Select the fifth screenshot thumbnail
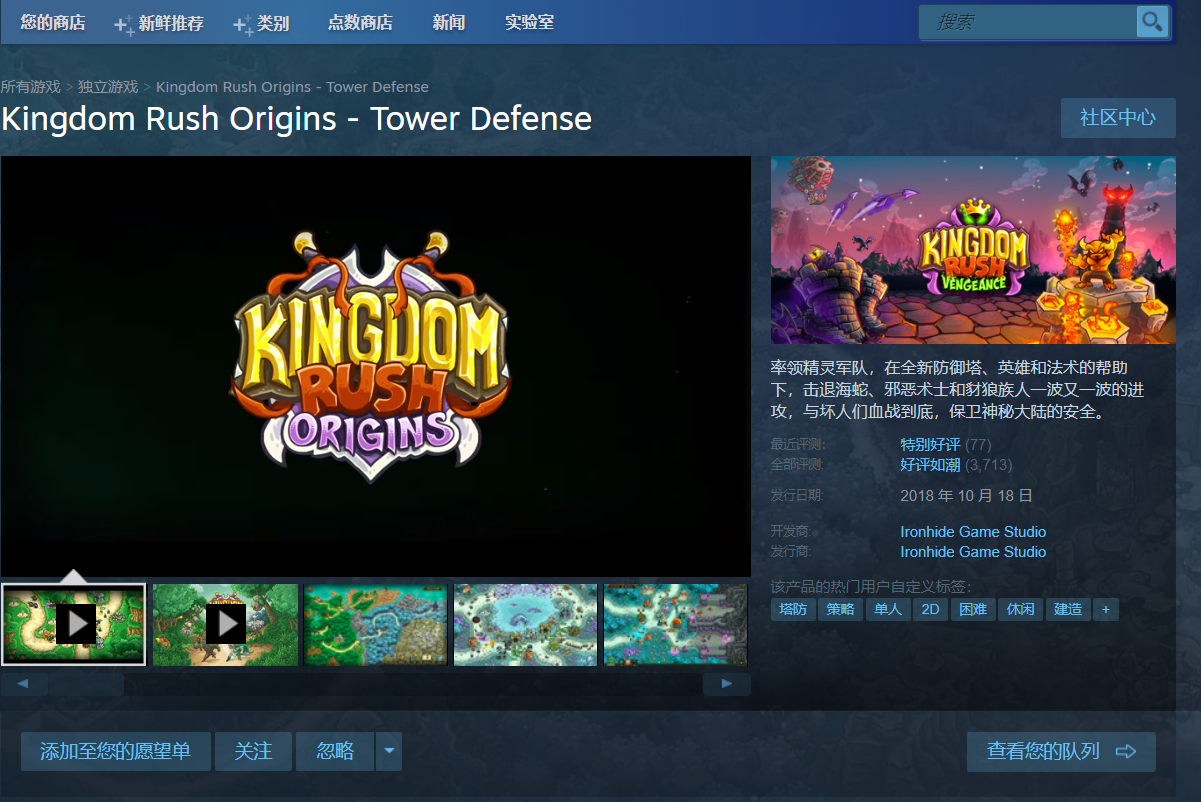The height and width of the screenshot is (802, 1201). pyautogui.click(x=676, y=625)
